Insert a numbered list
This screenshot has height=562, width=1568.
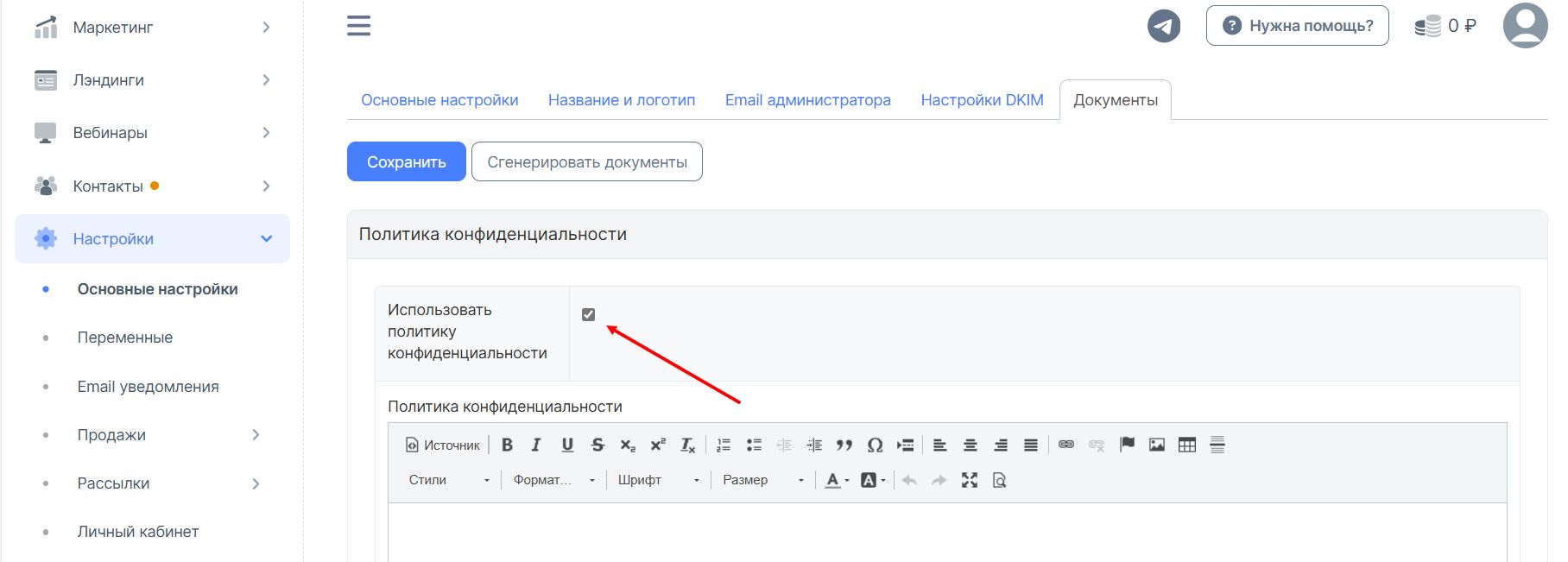(724, 445)
